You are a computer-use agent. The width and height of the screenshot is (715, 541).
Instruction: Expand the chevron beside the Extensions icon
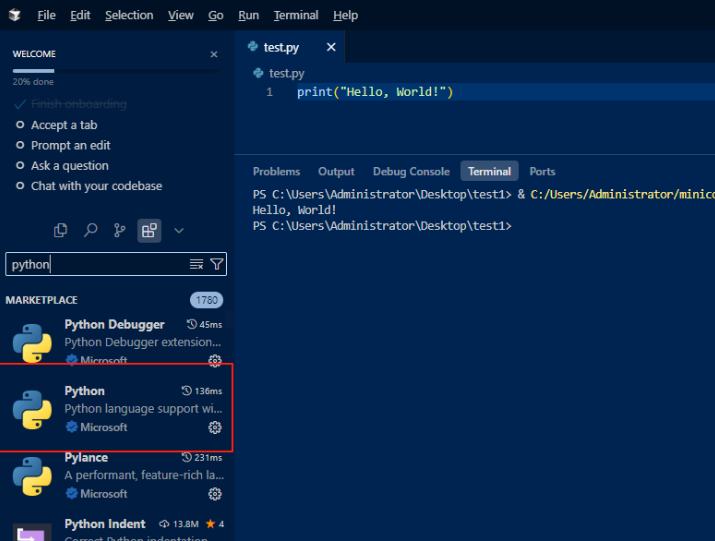tap(179, 231)
